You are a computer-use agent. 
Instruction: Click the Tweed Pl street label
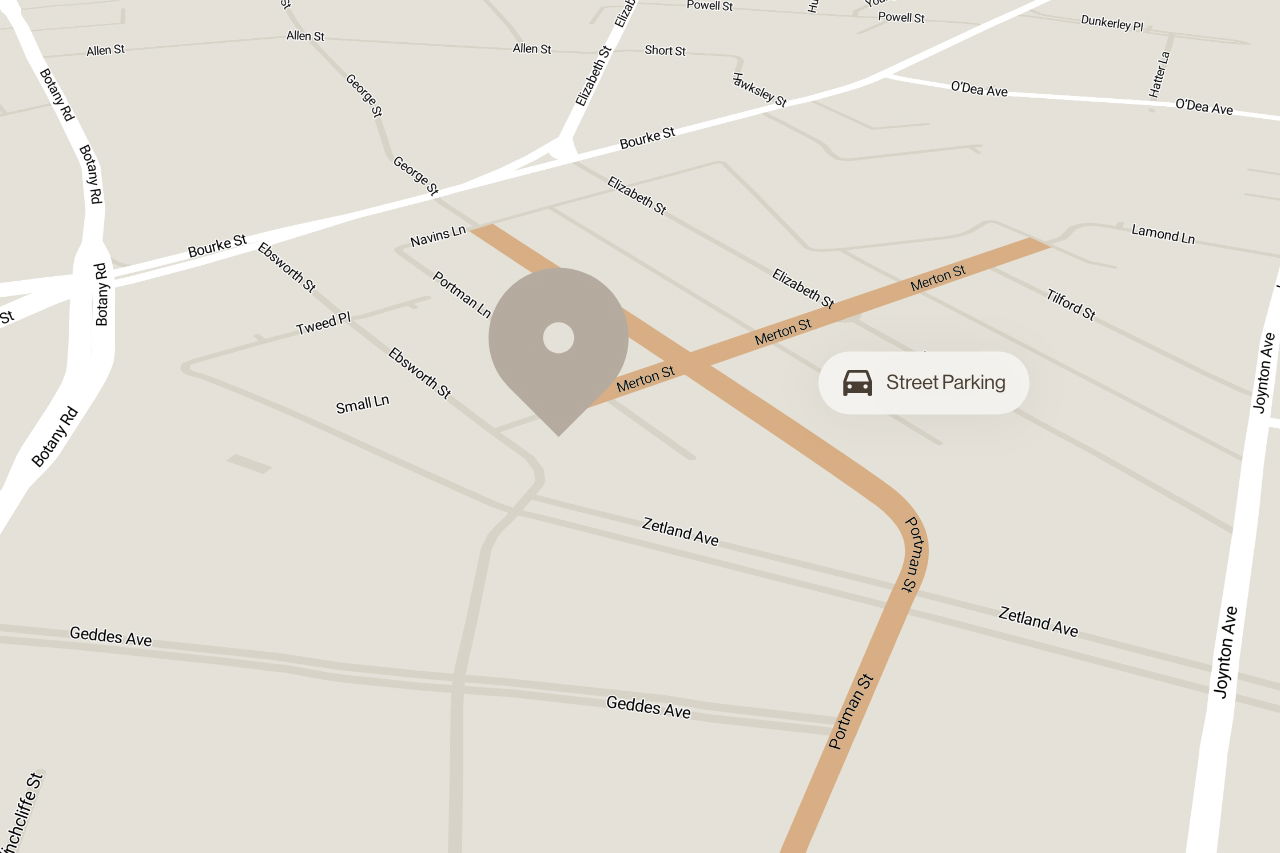[323, 323]
